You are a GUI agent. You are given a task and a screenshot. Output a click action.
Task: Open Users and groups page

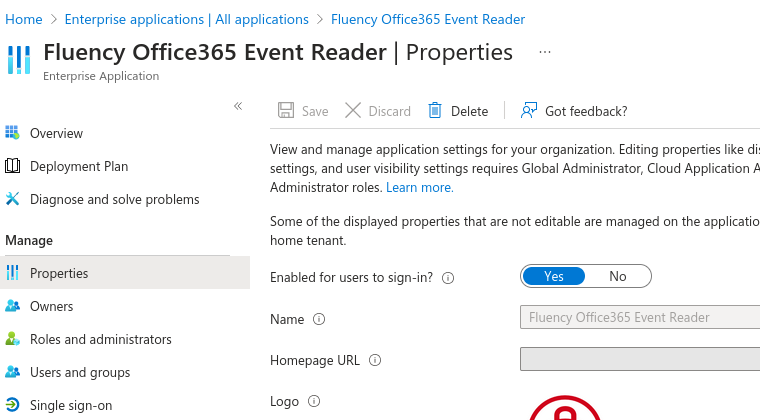pos(80,372)
